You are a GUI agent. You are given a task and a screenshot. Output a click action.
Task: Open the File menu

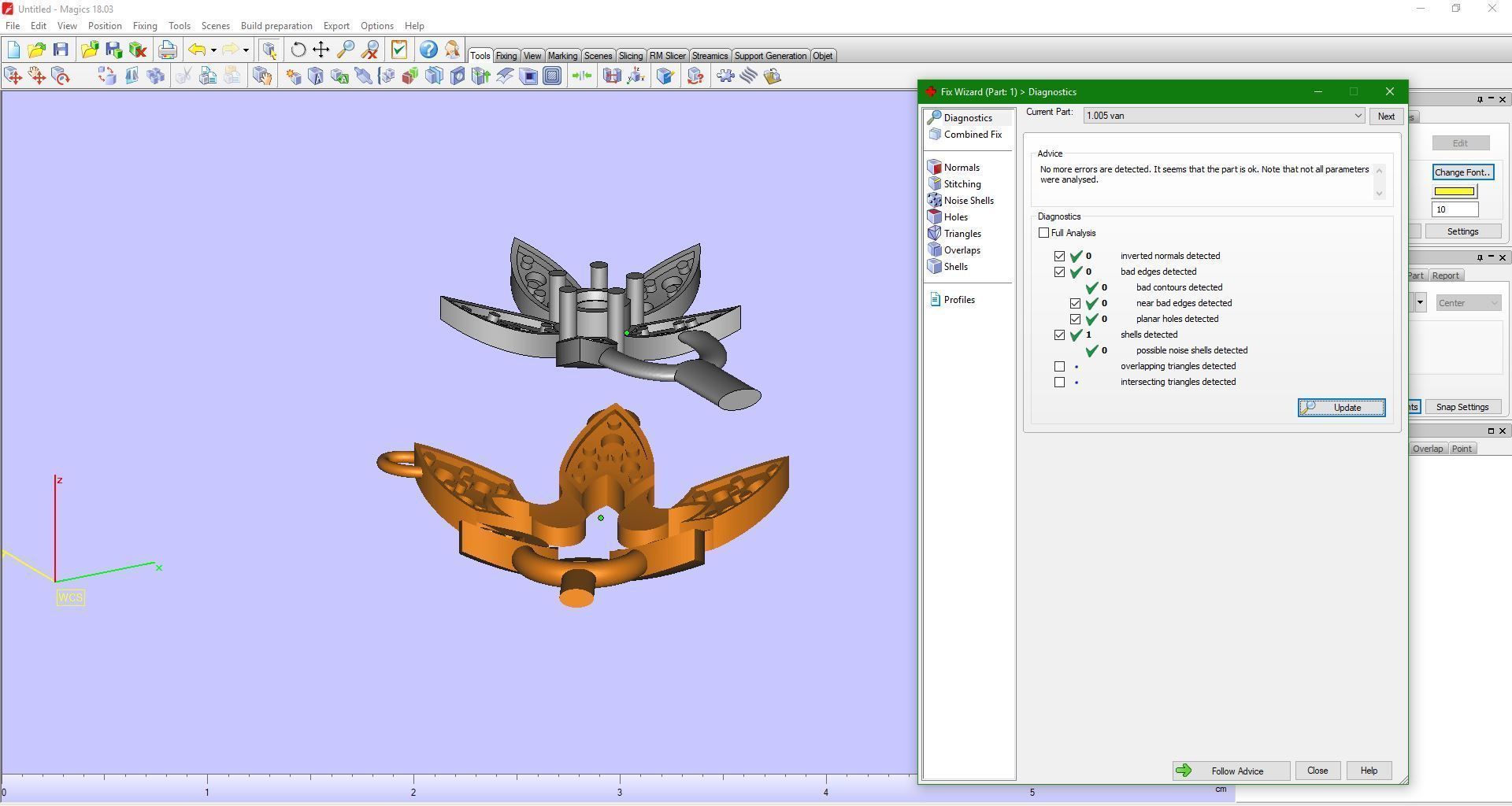click(13, 26)
